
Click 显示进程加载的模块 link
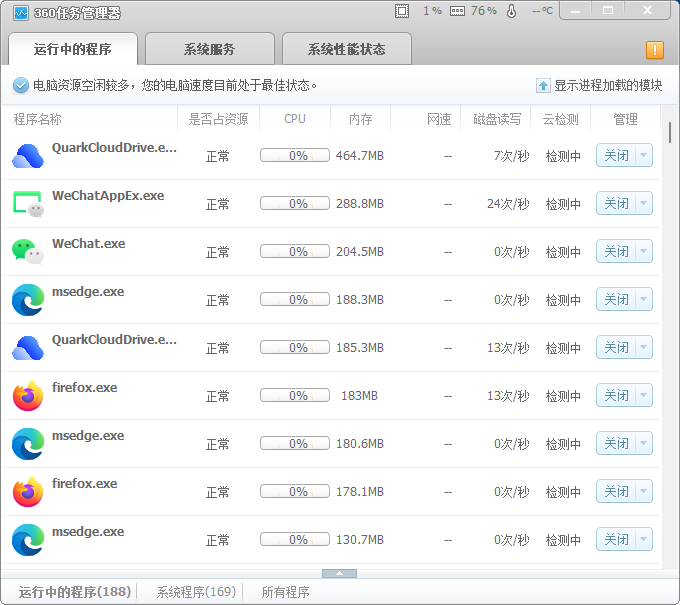click(608, 85)
